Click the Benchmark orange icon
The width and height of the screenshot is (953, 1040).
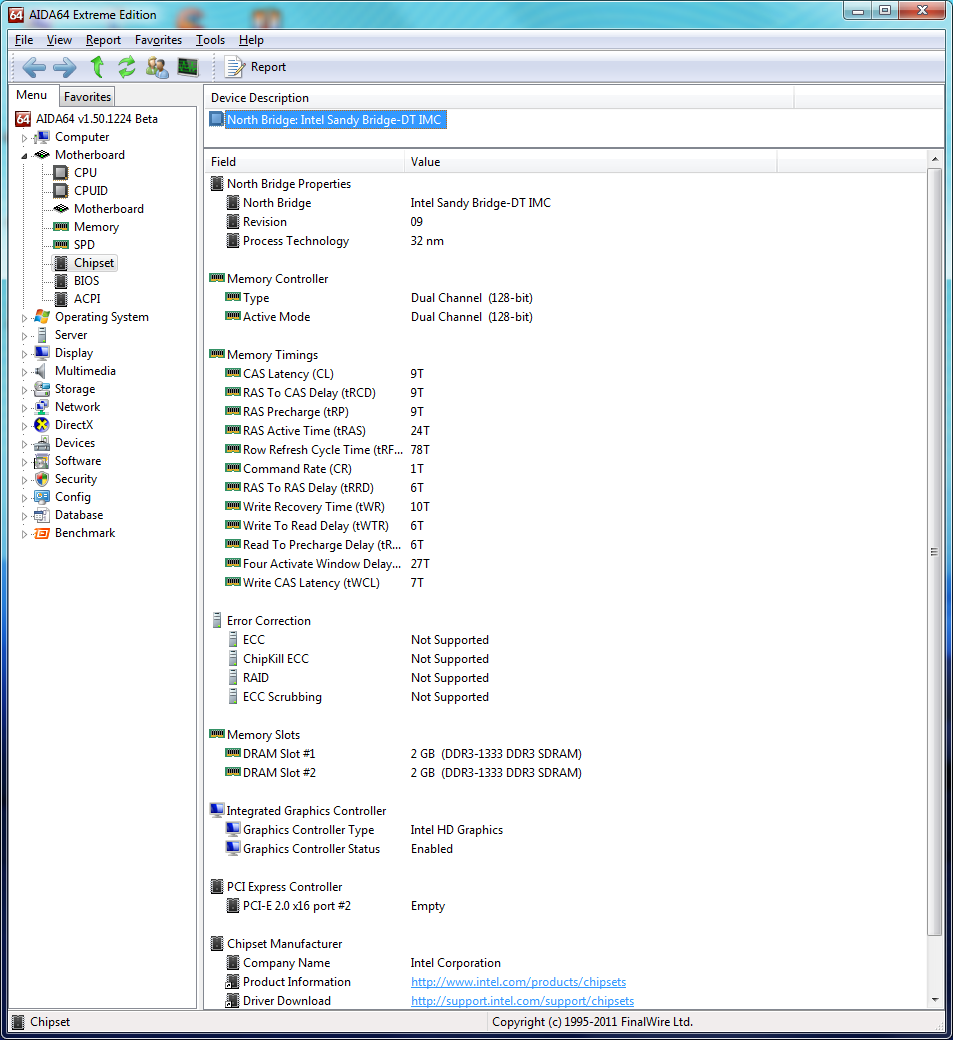pyautogui.click(x=42, y=533)
